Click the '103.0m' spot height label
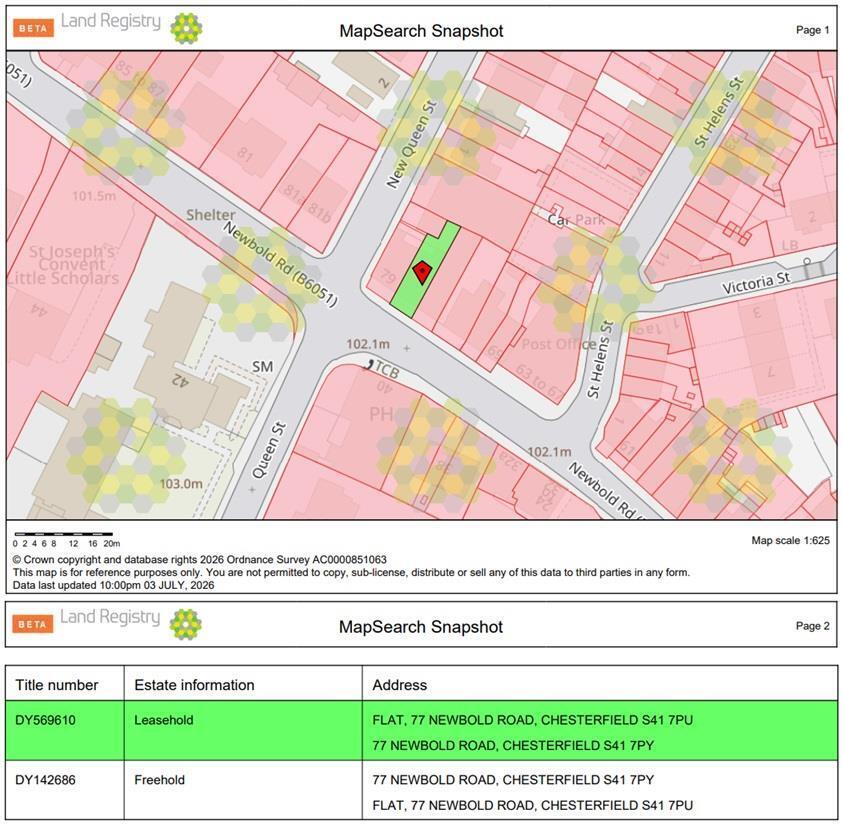 pyautogui.click(x=181, y=484)
